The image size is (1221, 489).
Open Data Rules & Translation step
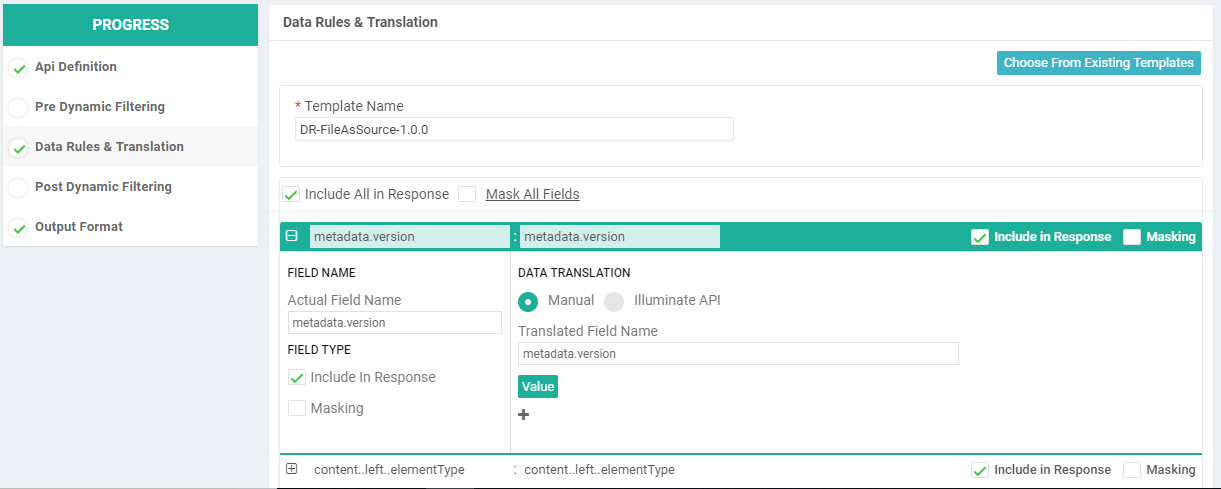[109, 147]
